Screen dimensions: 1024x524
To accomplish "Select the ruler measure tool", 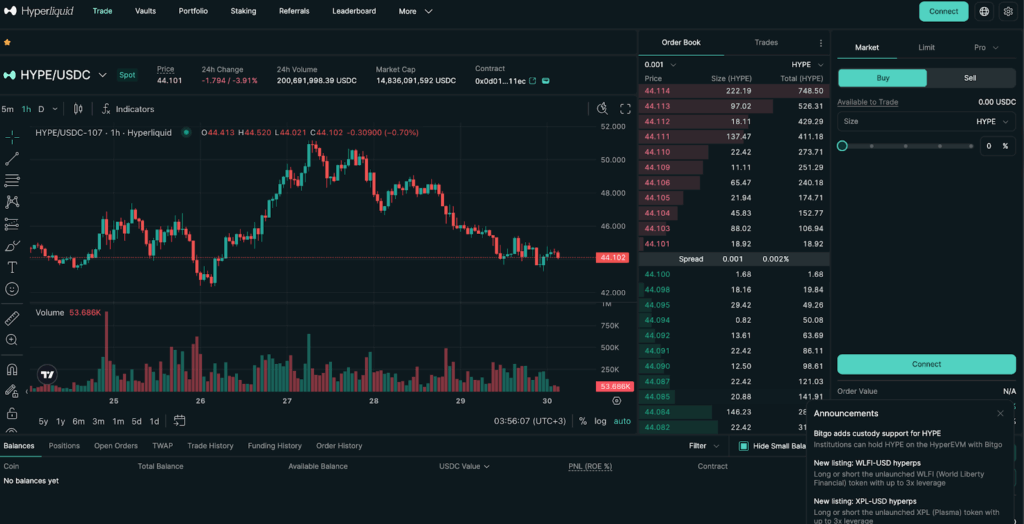I will pyautogui.click(x=12, y=318).
